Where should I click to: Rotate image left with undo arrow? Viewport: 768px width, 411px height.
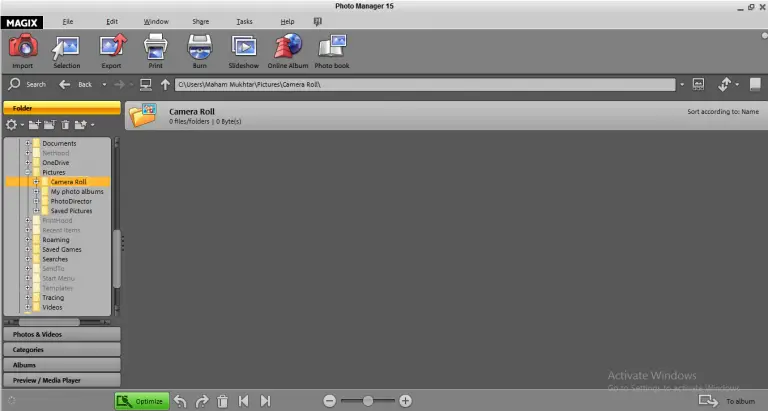click(180, 401)
